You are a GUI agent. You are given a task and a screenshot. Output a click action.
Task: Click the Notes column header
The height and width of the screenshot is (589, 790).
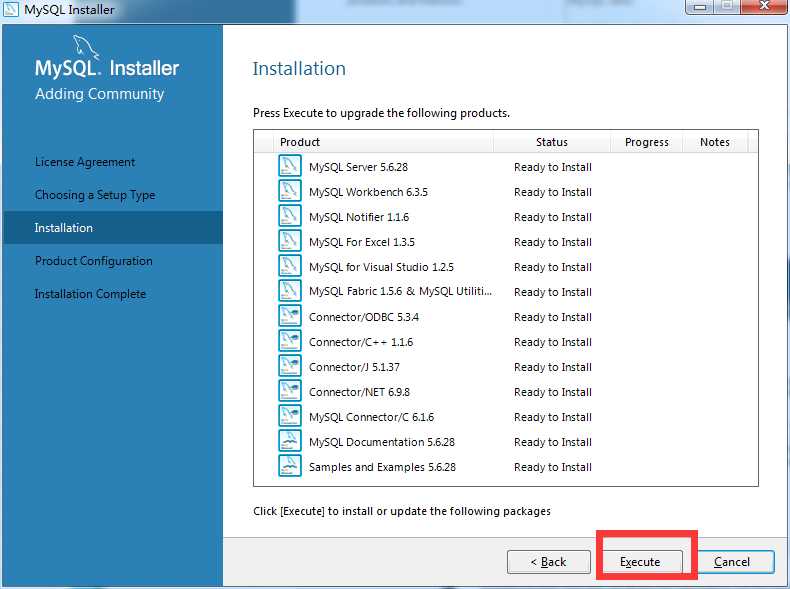coord(714,142)
